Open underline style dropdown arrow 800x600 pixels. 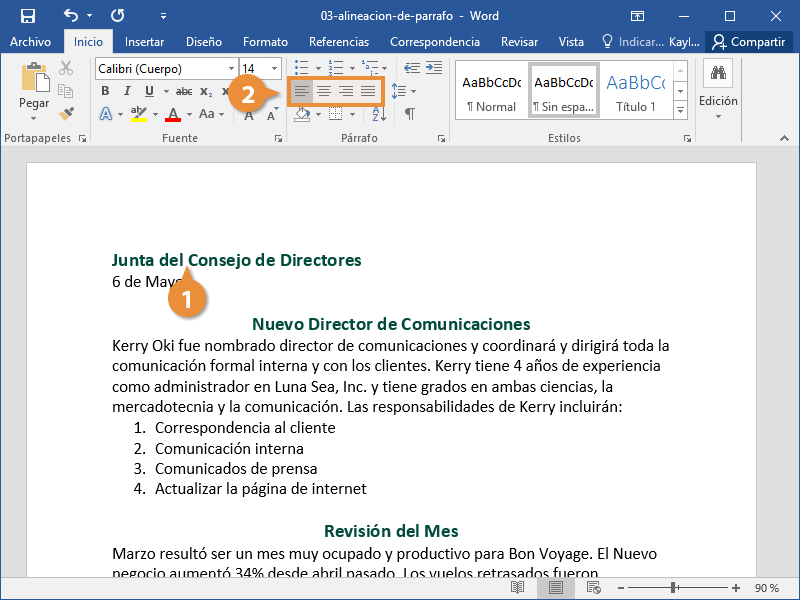pyautogui.click(x=166, y=91)
